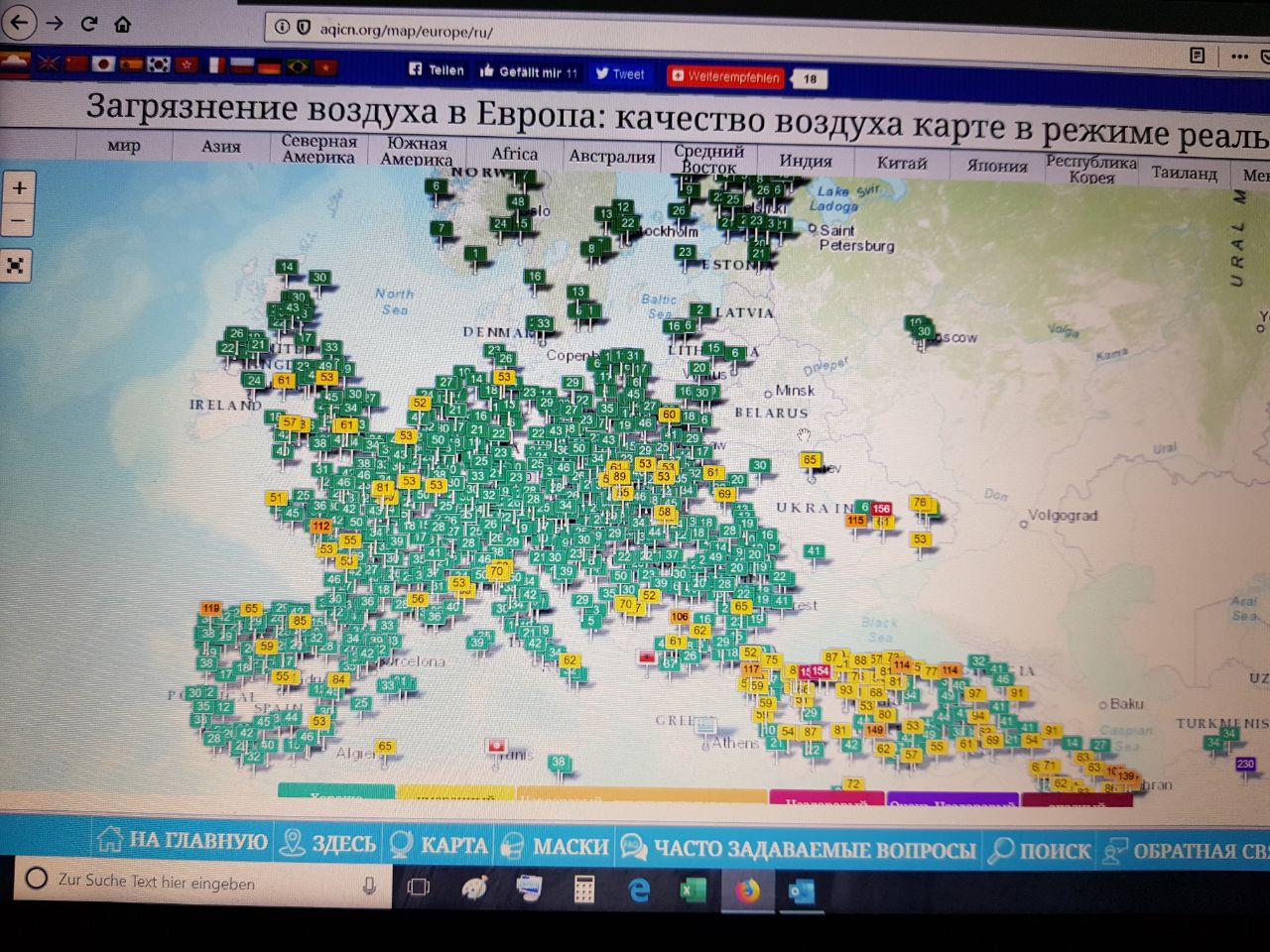1270x952 pixels.
Task: Choose the Vietnam flag language
Action: click(325, 67)
